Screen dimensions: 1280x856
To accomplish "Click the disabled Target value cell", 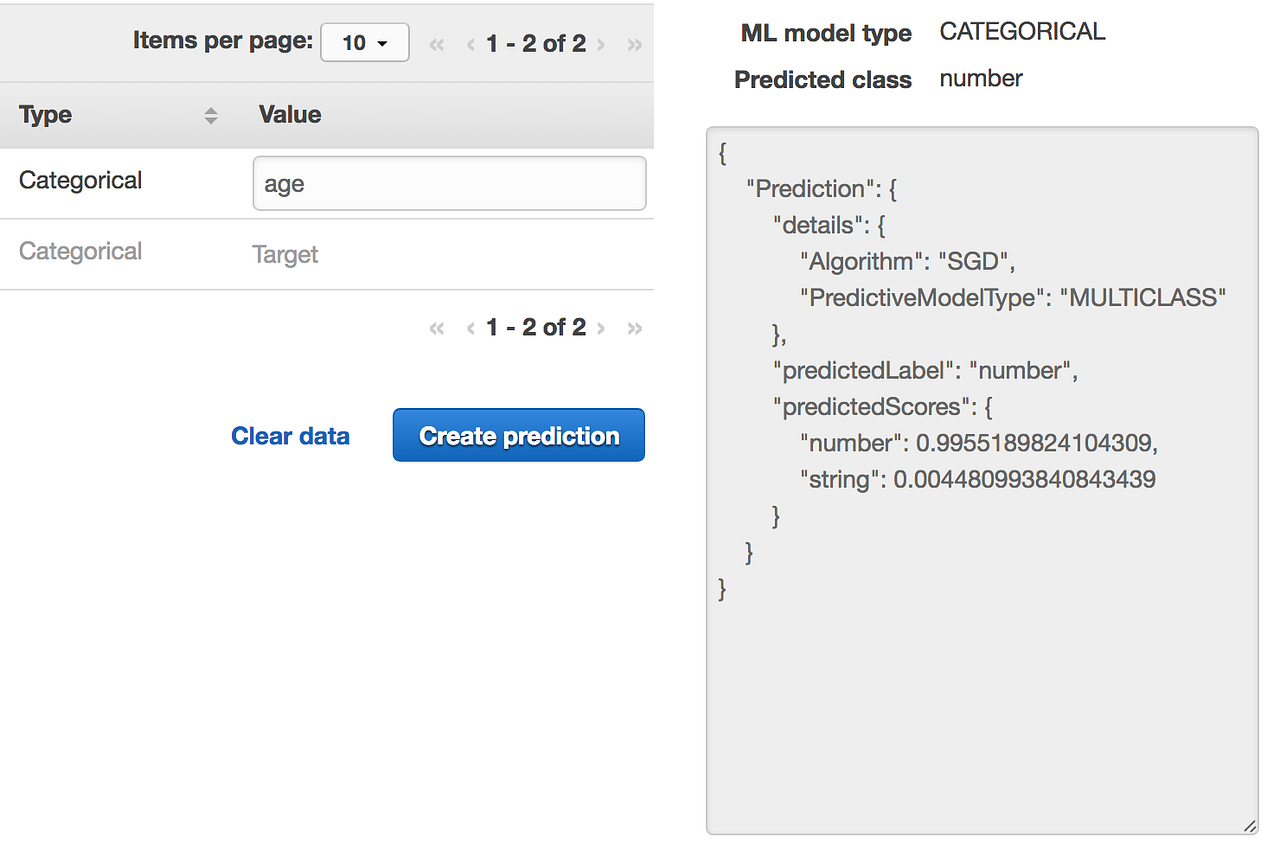I will coord(285,255).
